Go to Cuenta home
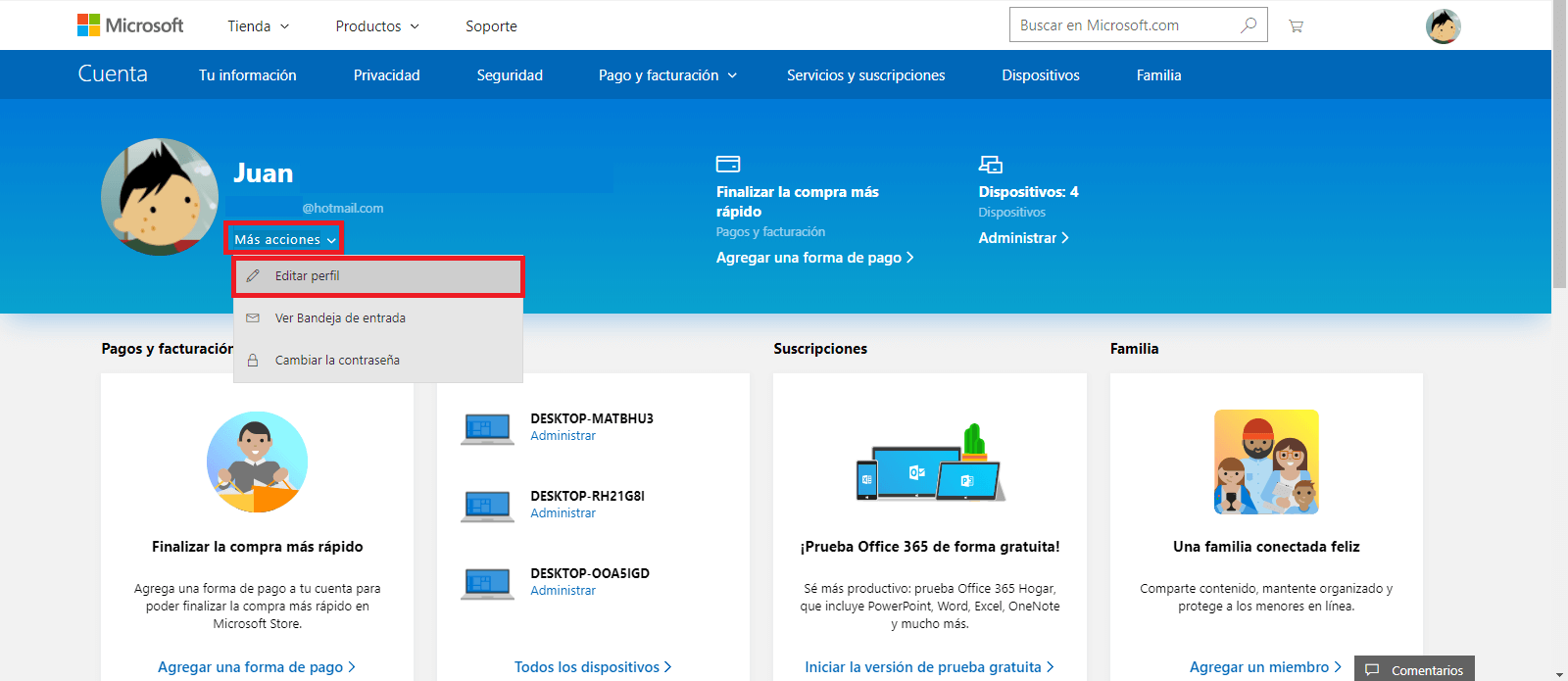 click(x=113, y=74)
